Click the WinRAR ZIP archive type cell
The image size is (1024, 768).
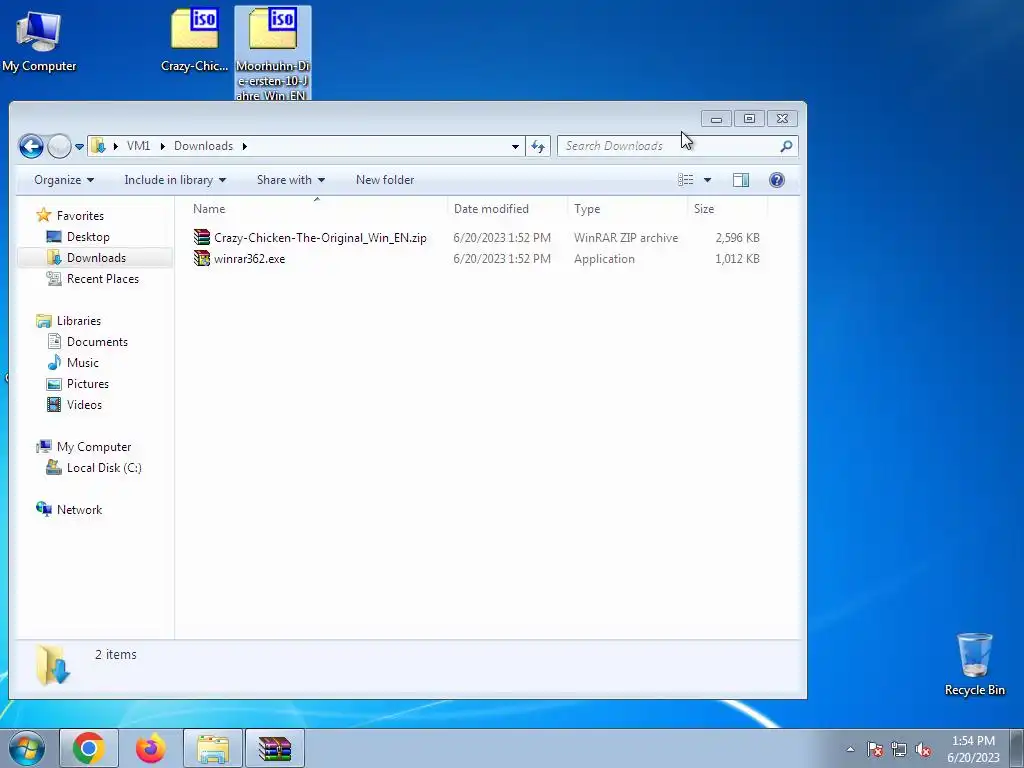tap(626, 238)
